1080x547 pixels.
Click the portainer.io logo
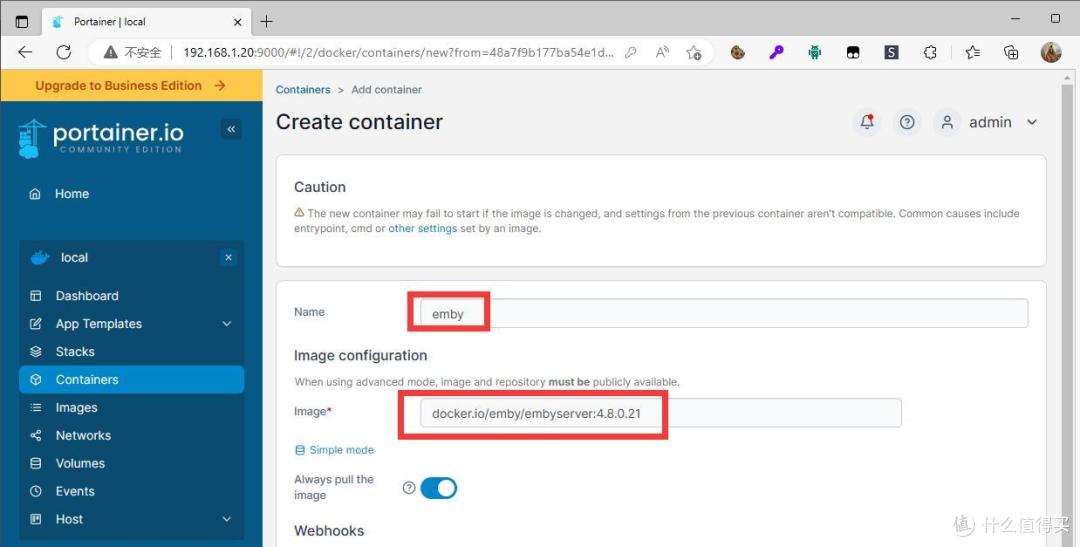(x=101, y=138)
